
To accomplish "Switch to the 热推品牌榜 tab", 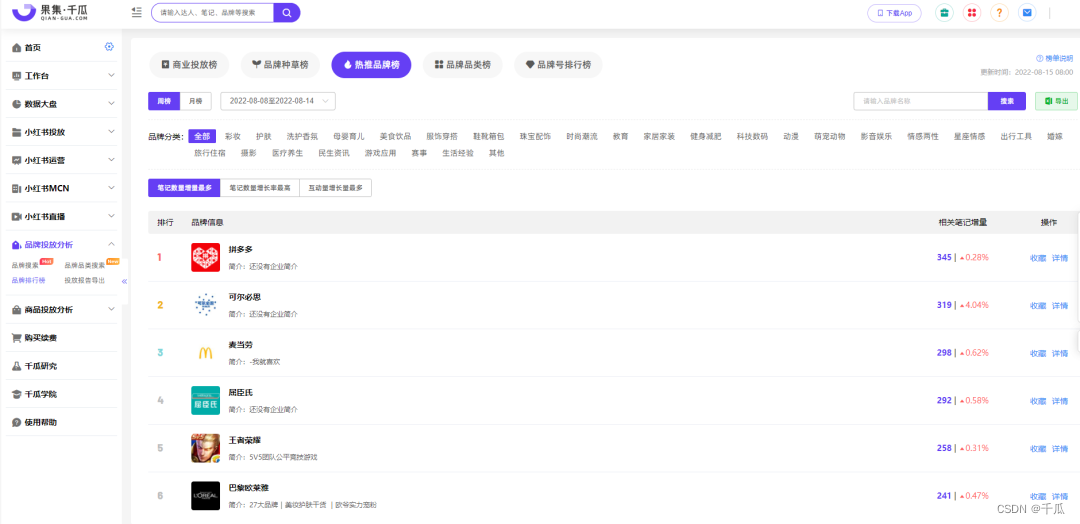I will point(371,65).
